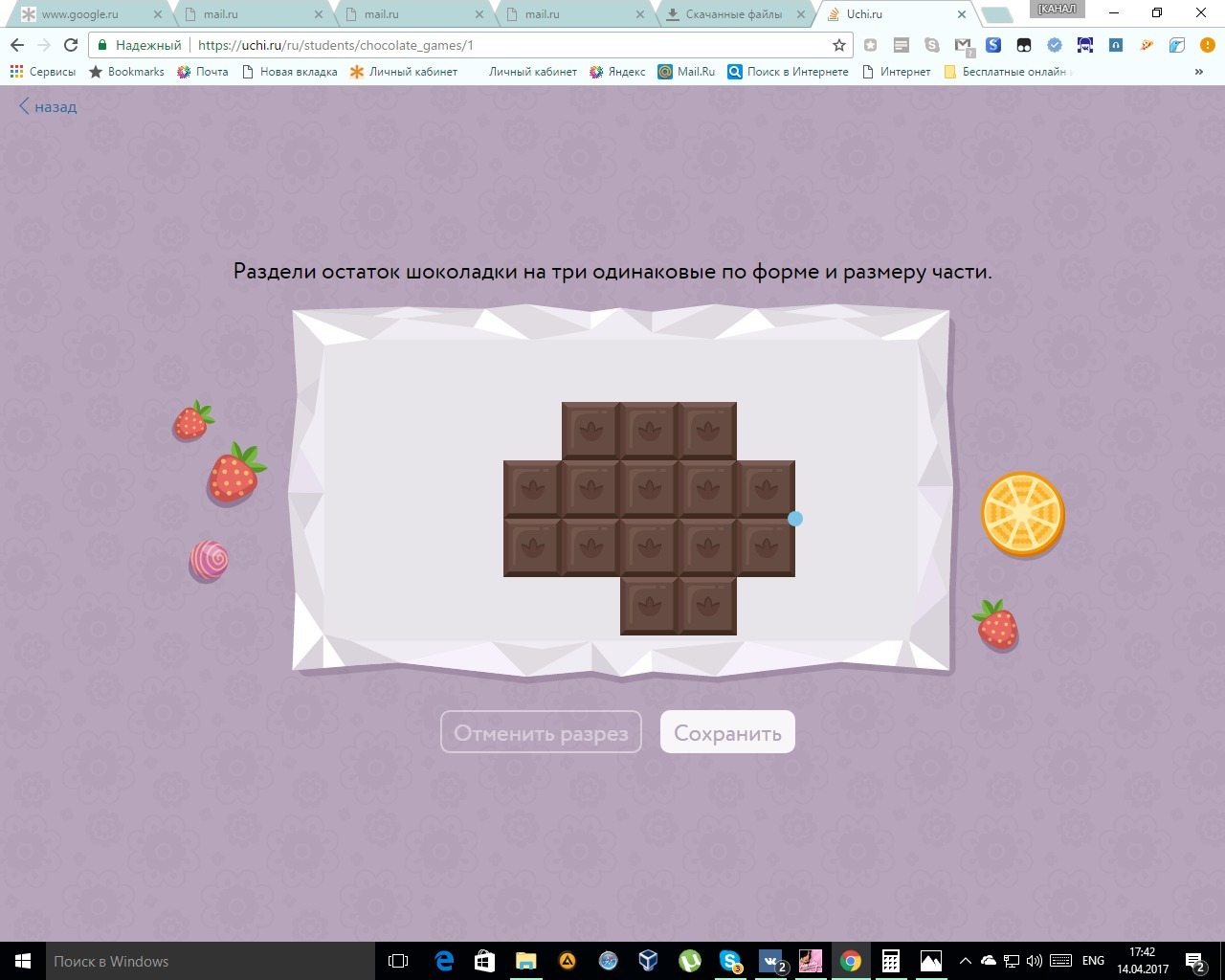Screen dimensions: 1225x980
Task: Open the ENG language switcher
Action: (1093, 961)
